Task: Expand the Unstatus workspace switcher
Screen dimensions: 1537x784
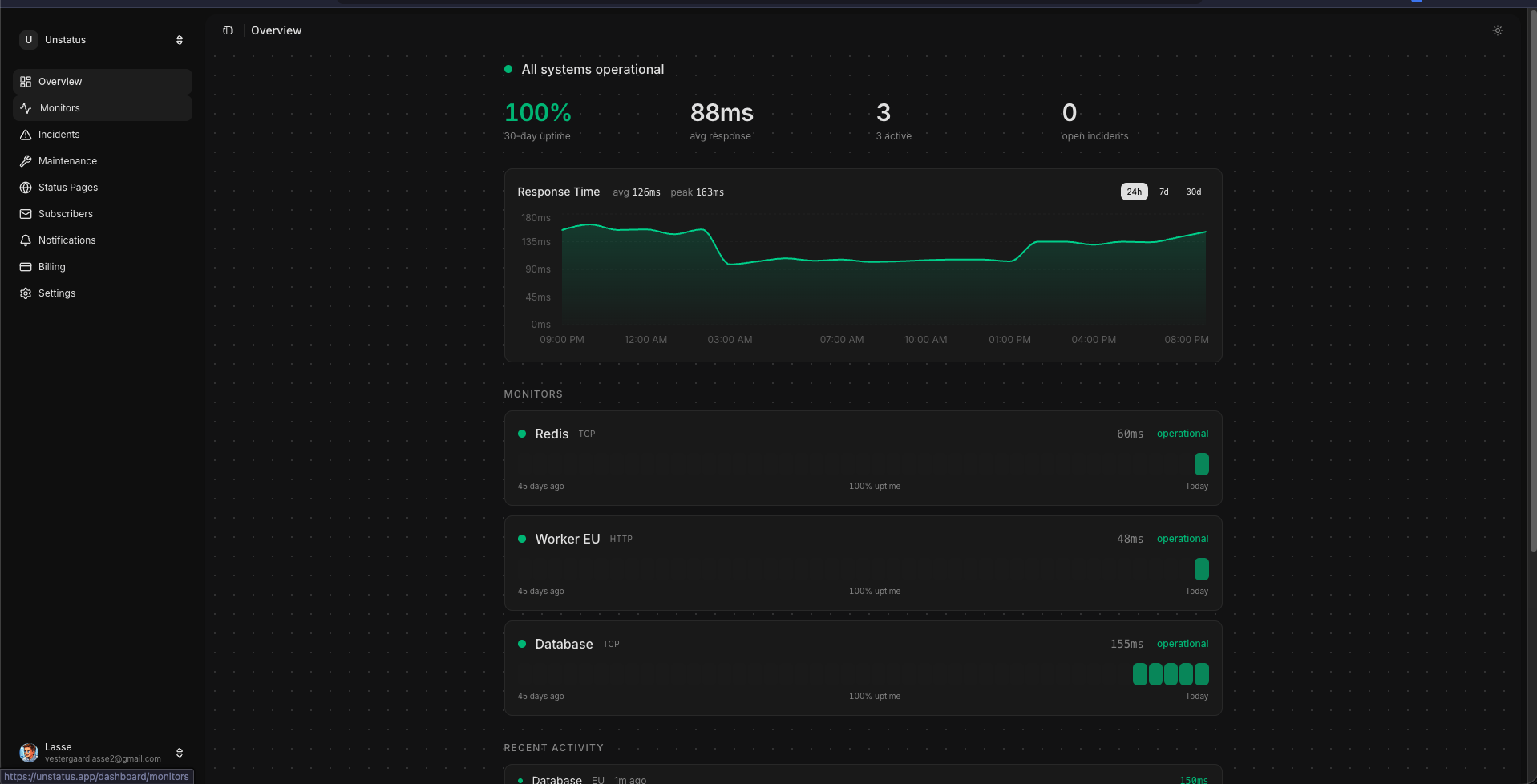Action: point(102,40)
